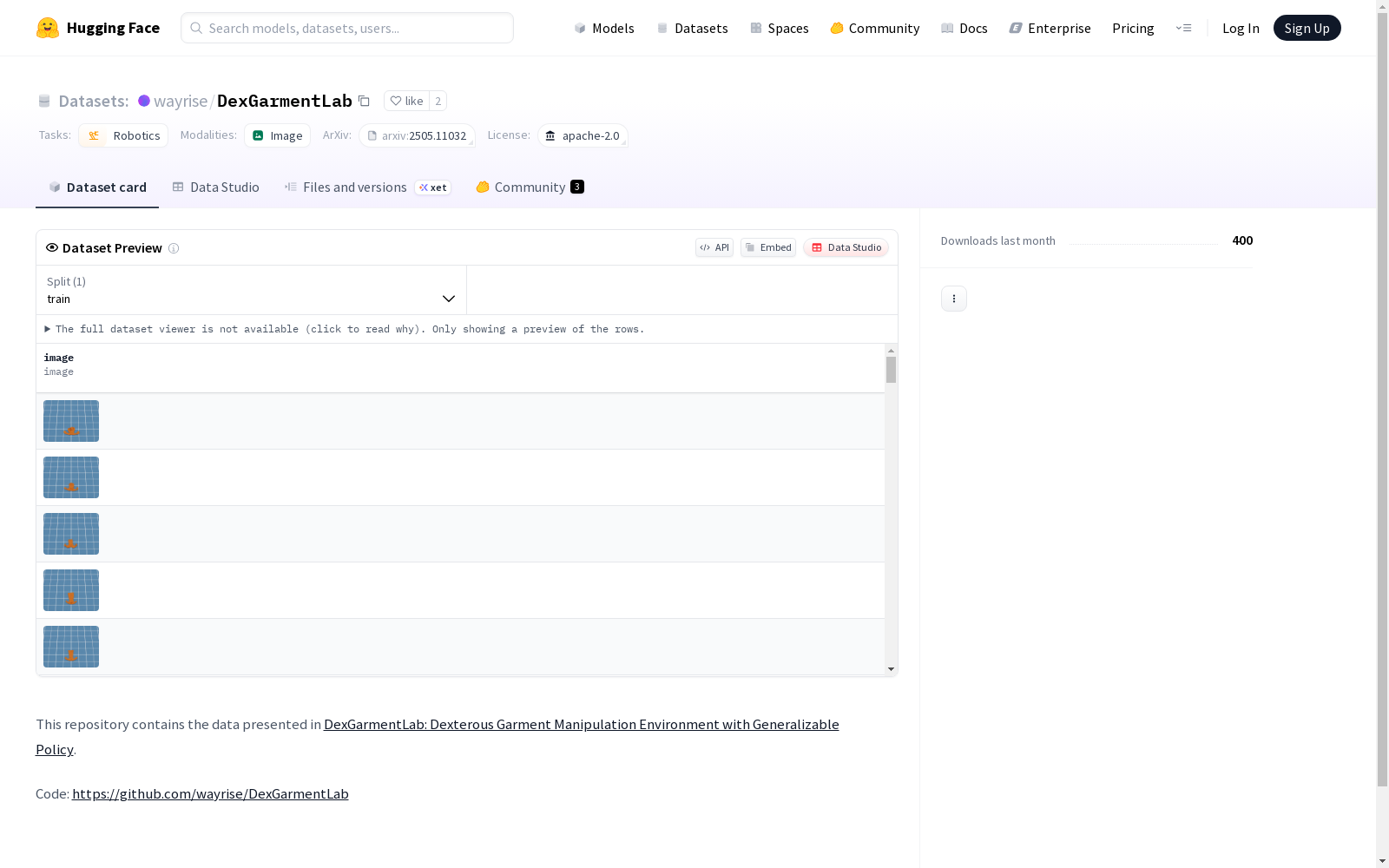Focus the search models, datasets, users field
Image resolution: width=1389 pixels, height=868 pixels.
coord(347,28)
